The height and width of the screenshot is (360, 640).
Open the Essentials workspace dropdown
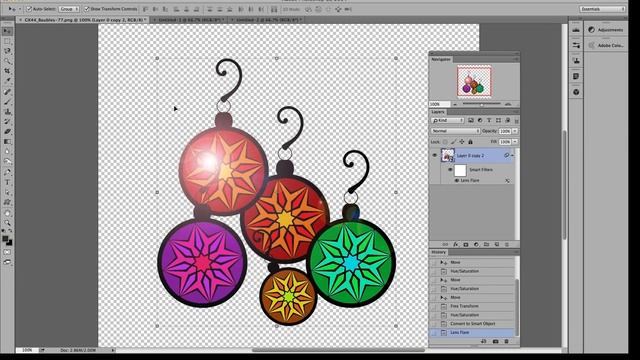click(x=602, y=9)
